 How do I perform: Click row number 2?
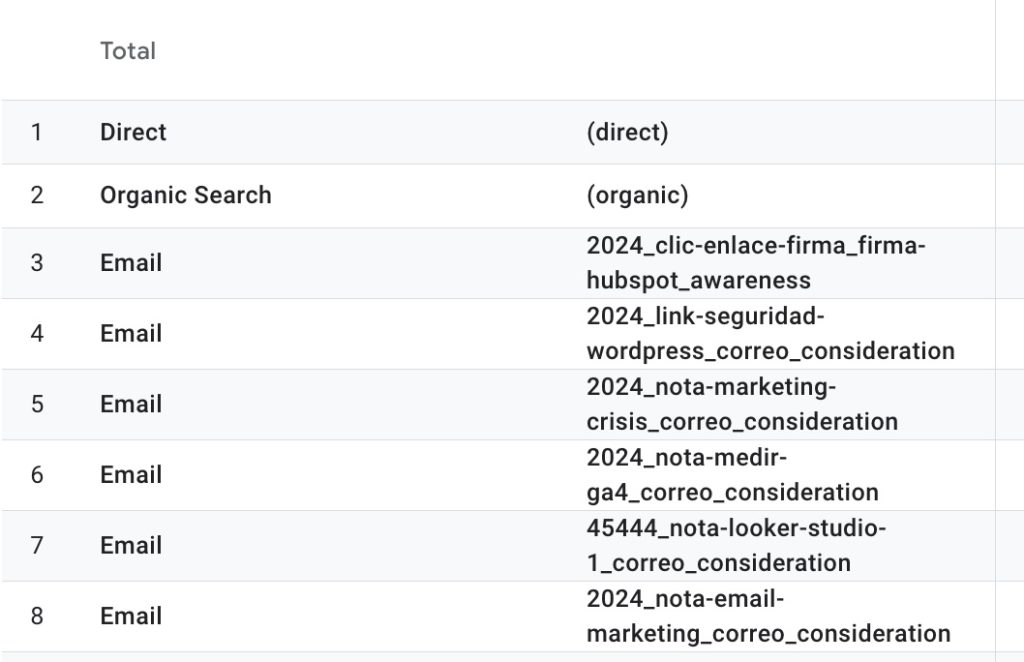(37, 195)
